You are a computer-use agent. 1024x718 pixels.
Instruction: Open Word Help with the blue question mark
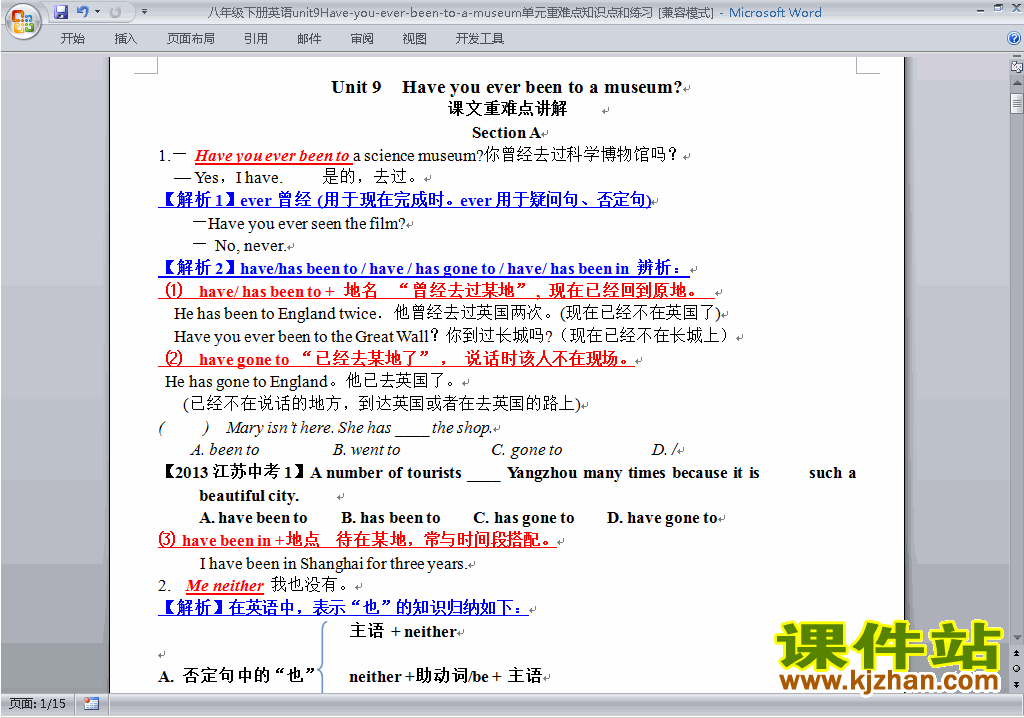(x=1014, y=38)
